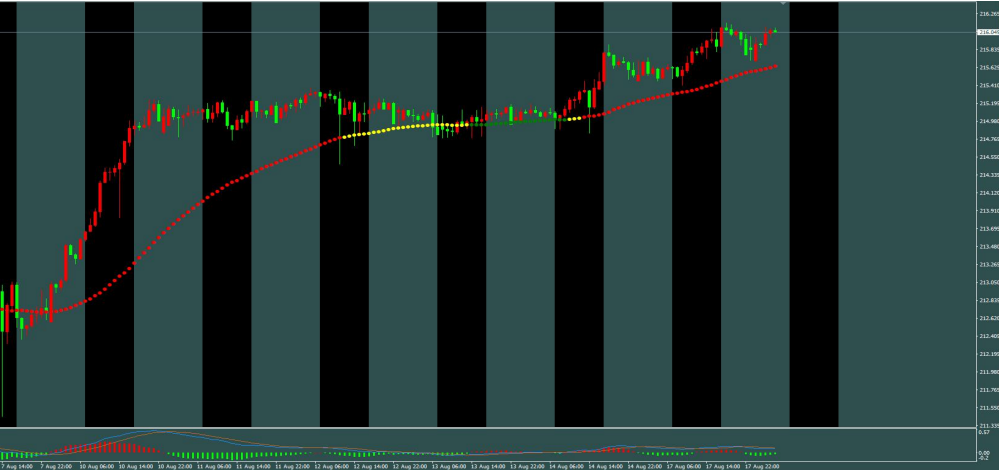Click the 212.620 price scale label
This screenshot has width=999, height=470.
click(x=989, y=318)
